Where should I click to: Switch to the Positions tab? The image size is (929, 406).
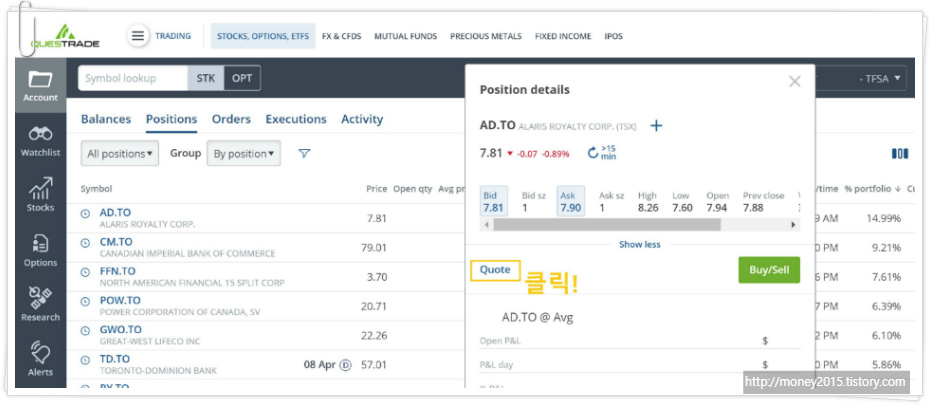click(x=171, y=119)
